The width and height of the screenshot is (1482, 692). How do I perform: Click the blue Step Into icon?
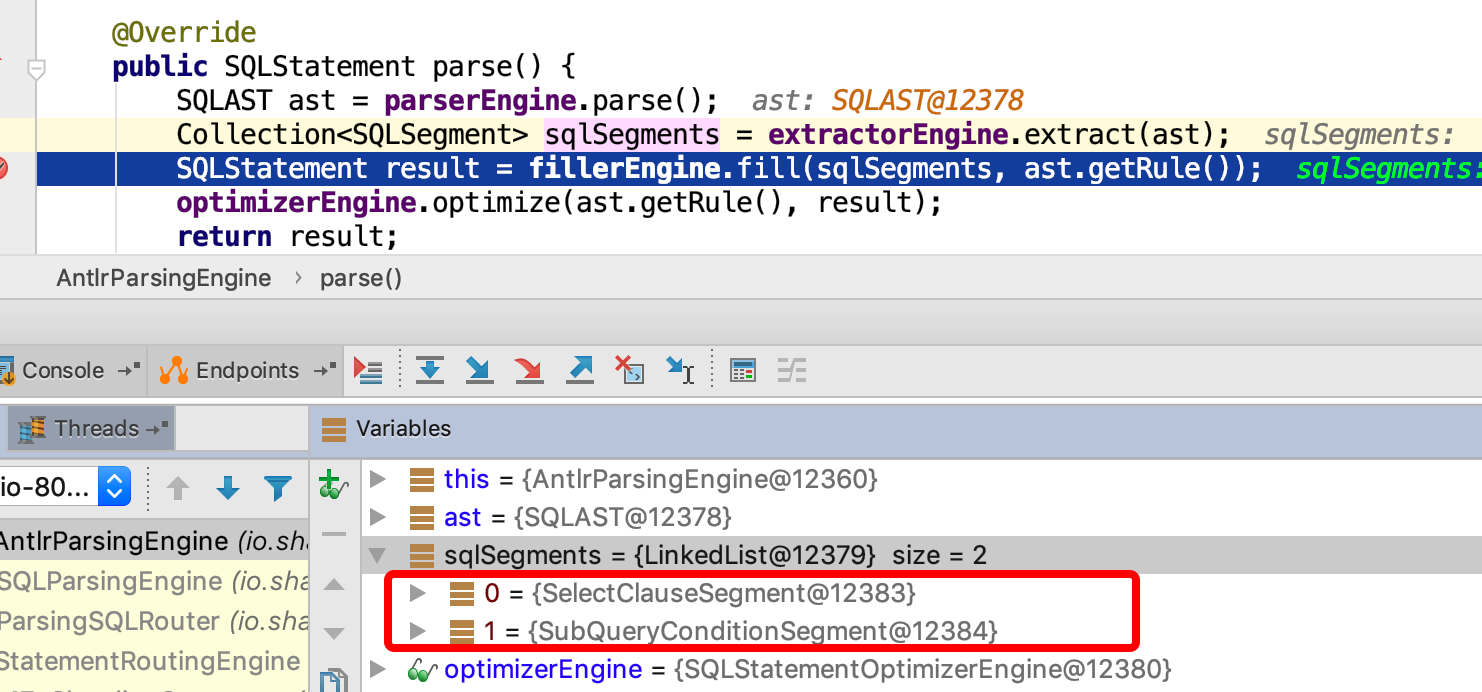point(479,371)
